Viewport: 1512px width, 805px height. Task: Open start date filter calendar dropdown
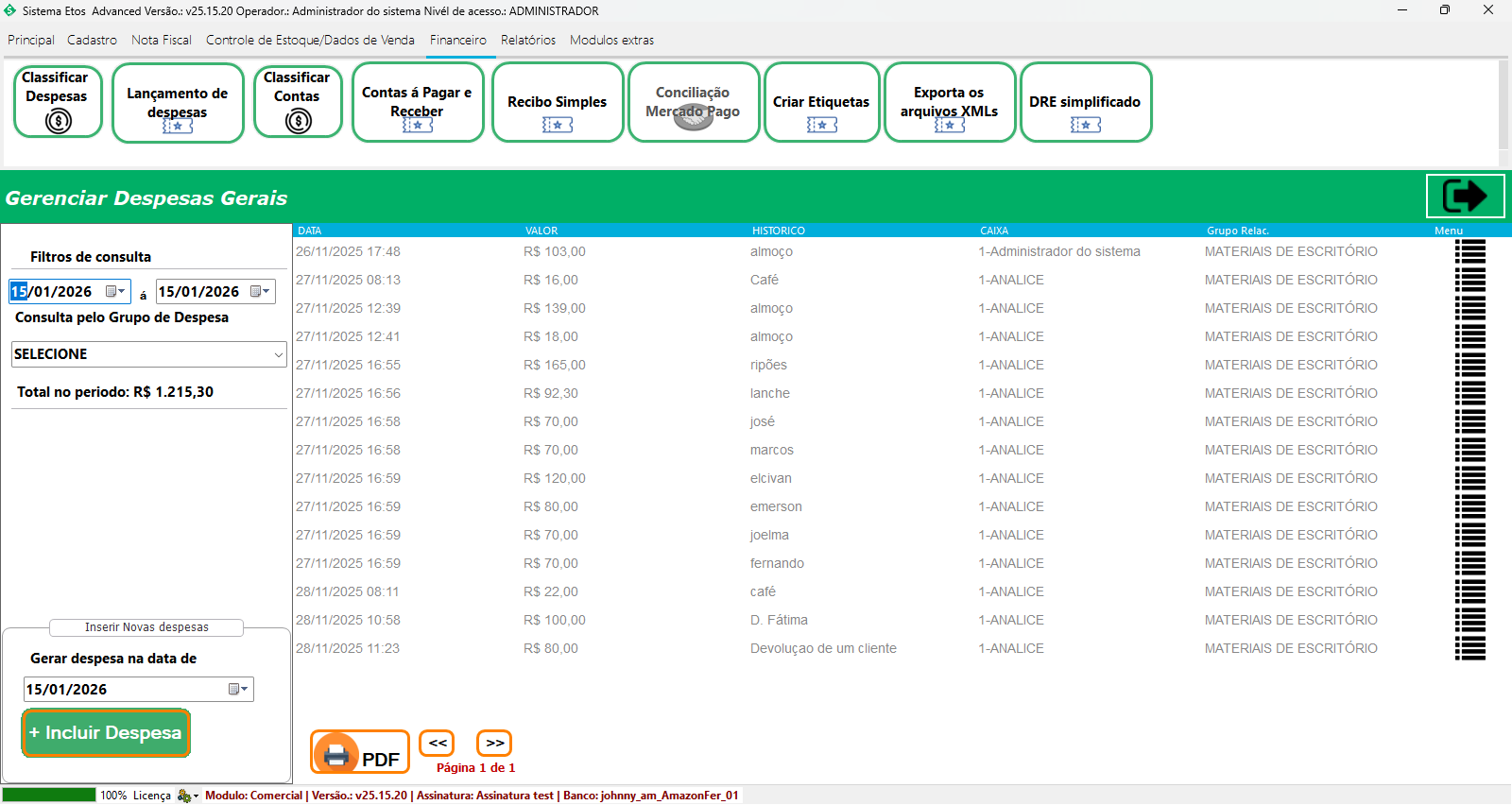(x=115, y=292)
